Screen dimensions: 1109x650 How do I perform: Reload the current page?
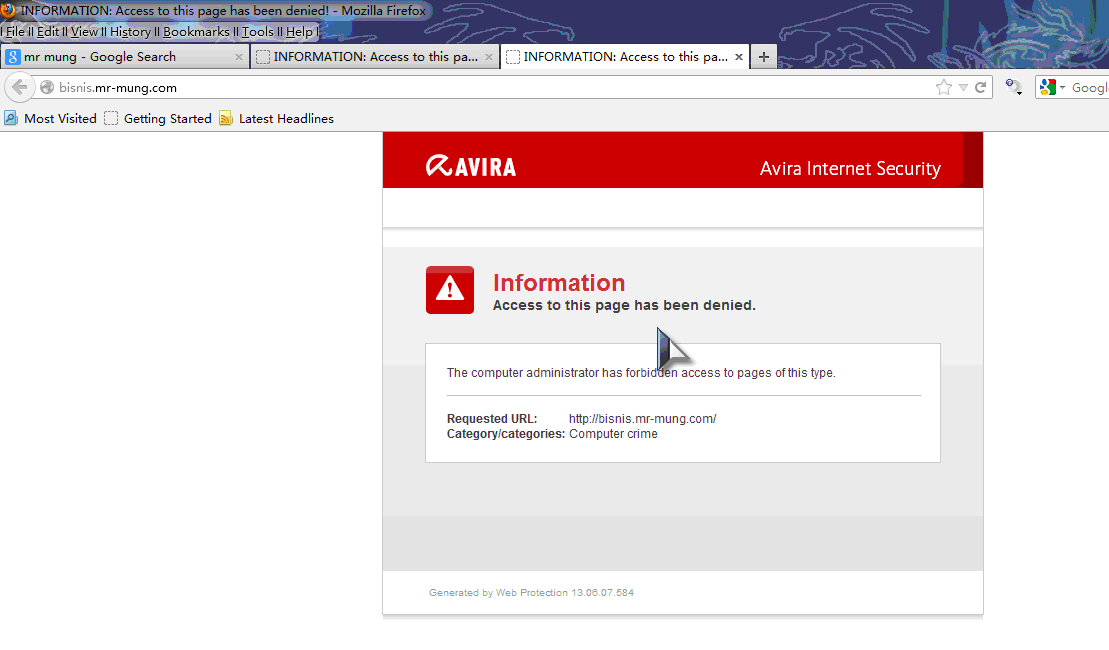pos(980,87)
